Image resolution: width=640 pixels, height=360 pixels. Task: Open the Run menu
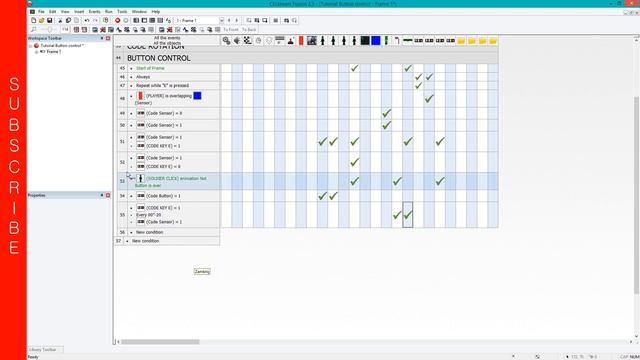click(109, 12)
